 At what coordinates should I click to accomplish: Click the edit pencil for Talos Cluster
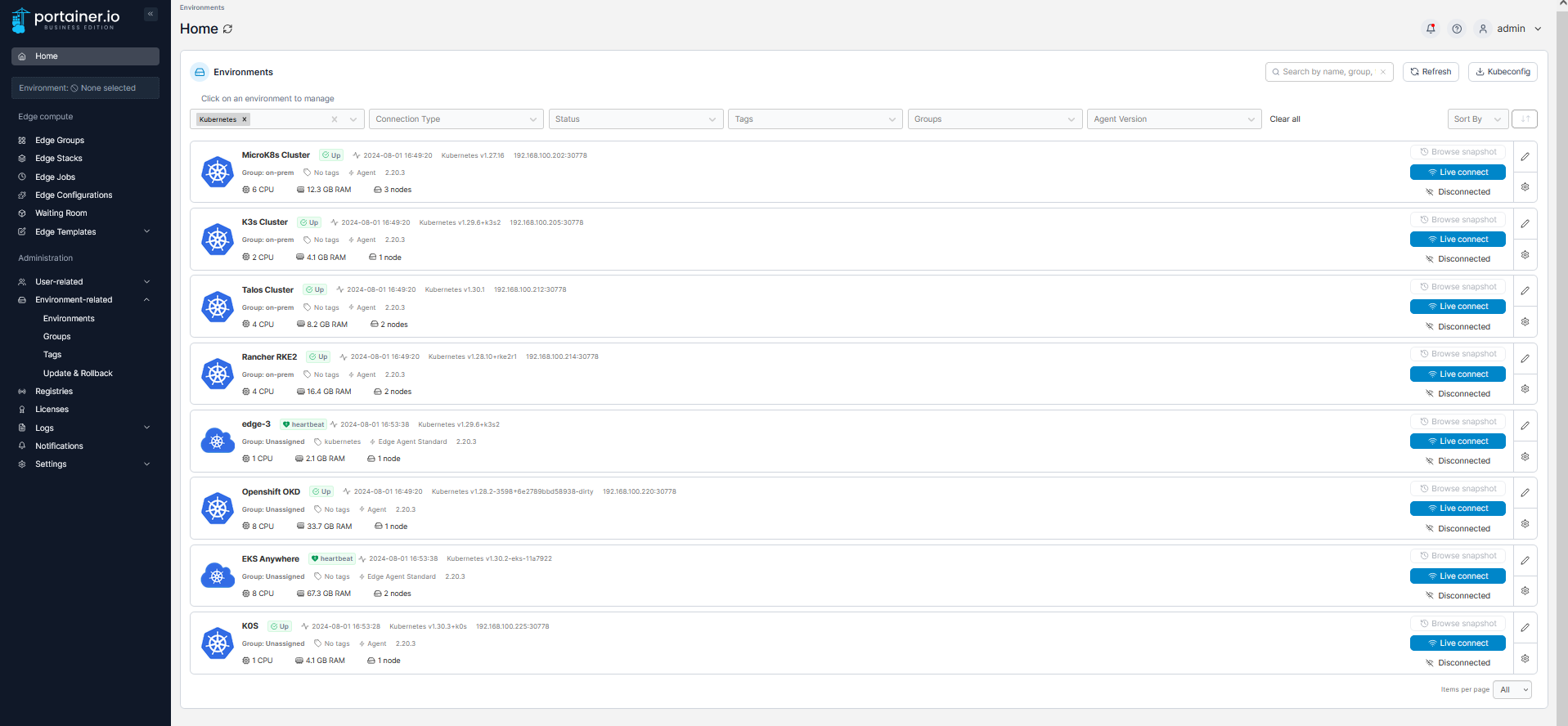click(x=1525, y=291)
